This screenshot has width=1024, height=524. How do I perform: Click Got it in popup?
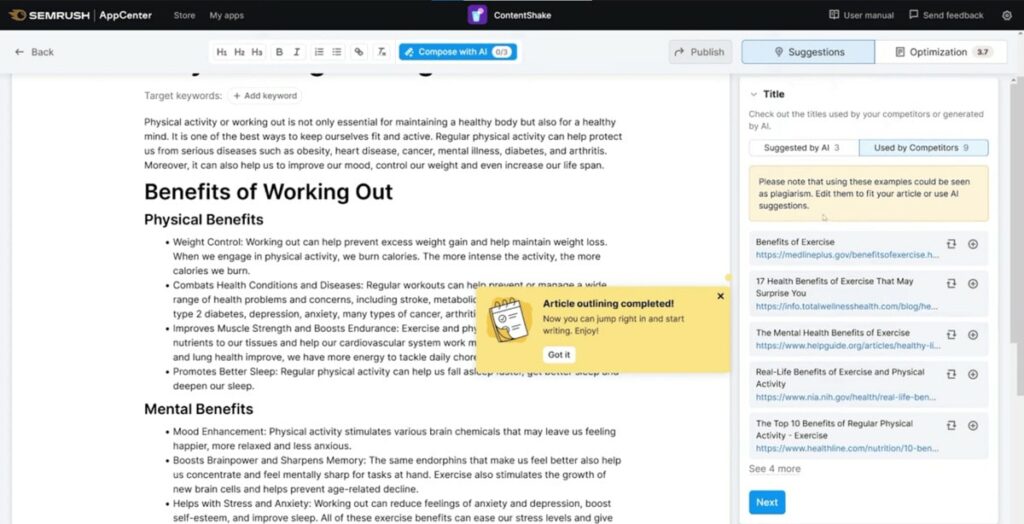[x=559, y=355]
